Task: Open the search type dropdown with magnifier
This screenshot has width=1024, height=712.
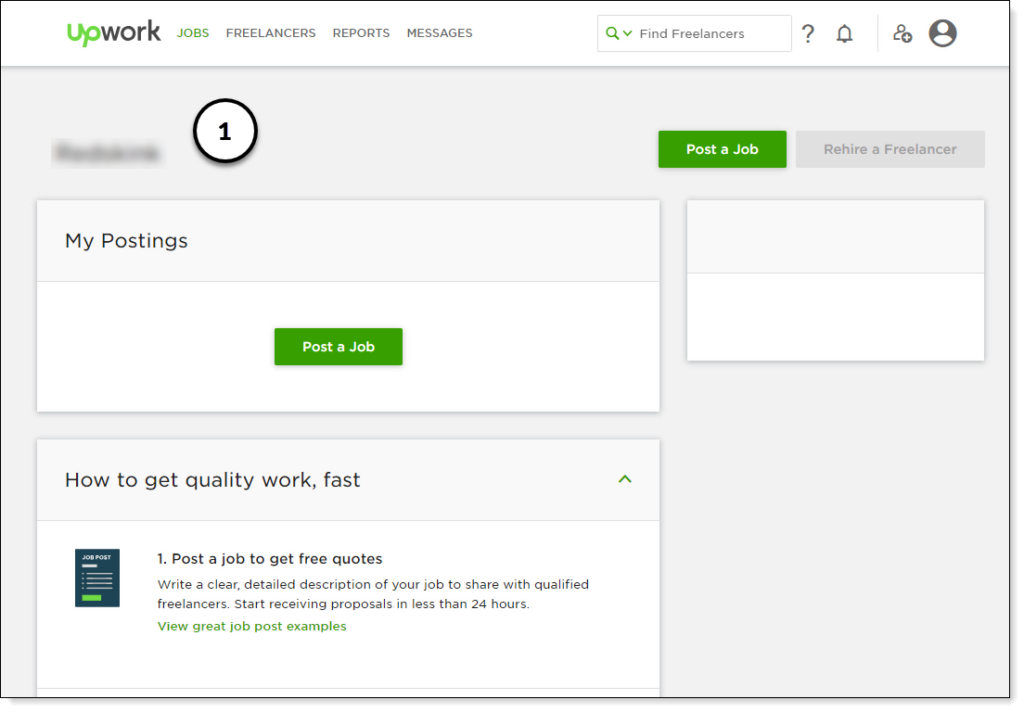Action: (619, 34)
